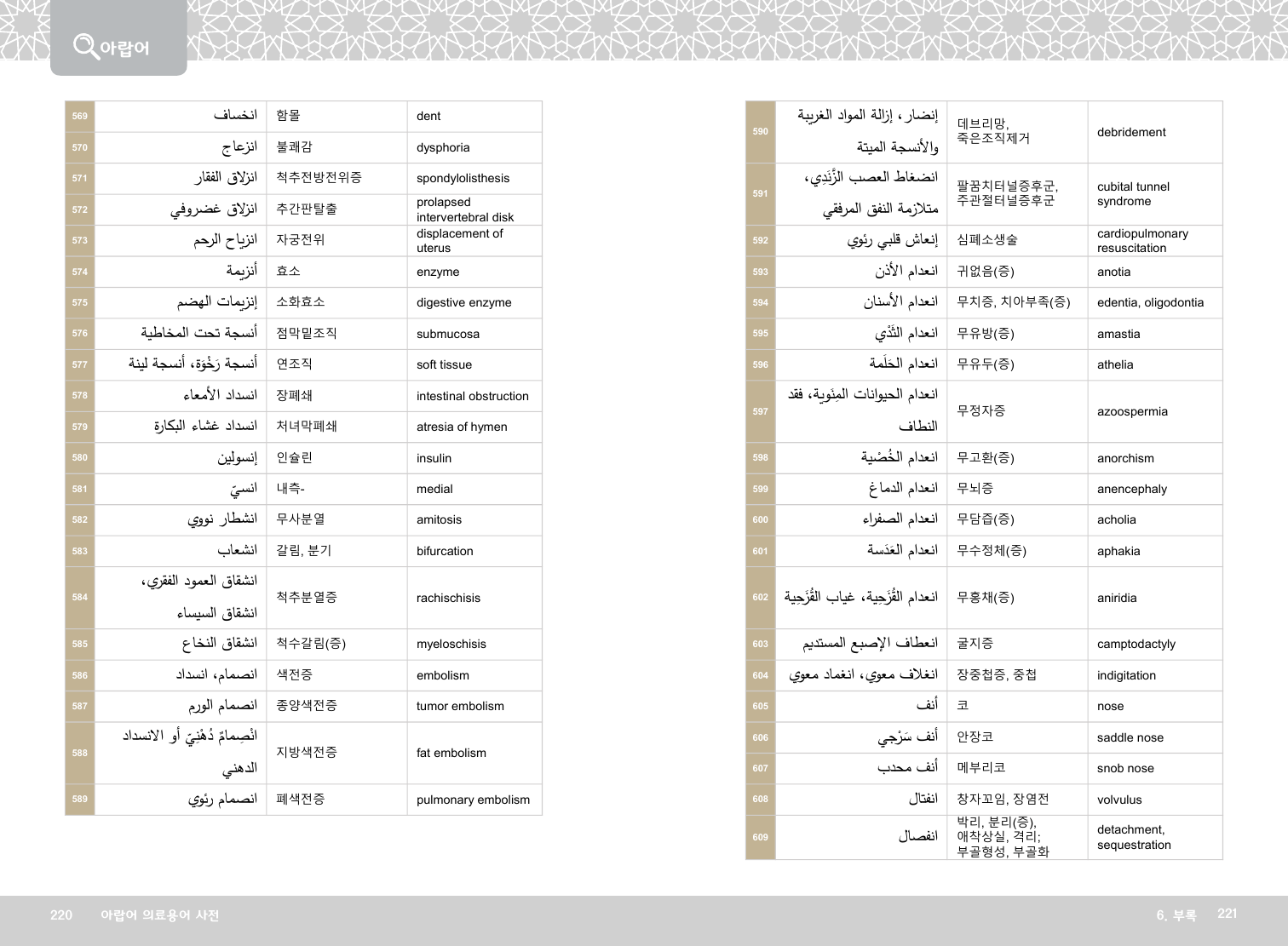The height and width of the screenshot is (946, 1288).
Task: Click the 'anencephaly' term
Action: tap(1131, 490)
